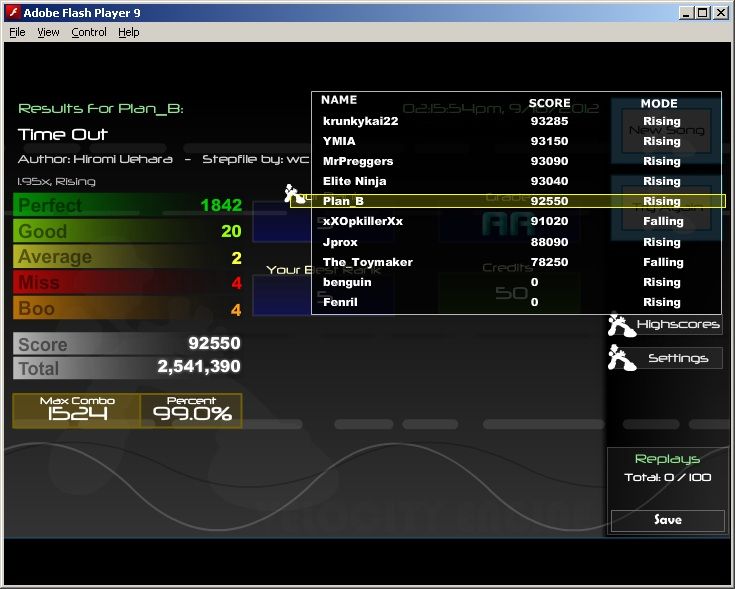The width and height of the screenshot is (735, 589).
Task: Click the Flash Player title bar icon
Action: tap(12, 12)
